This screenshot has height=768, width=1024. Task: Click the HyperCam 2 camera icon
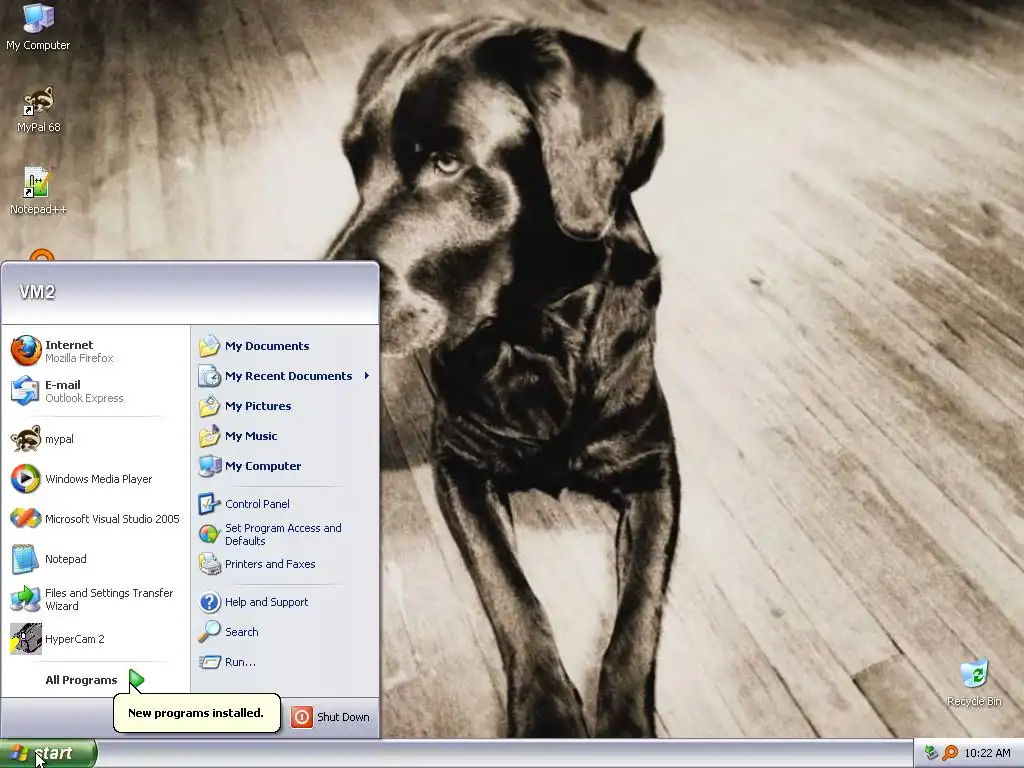tap(25, 639)
